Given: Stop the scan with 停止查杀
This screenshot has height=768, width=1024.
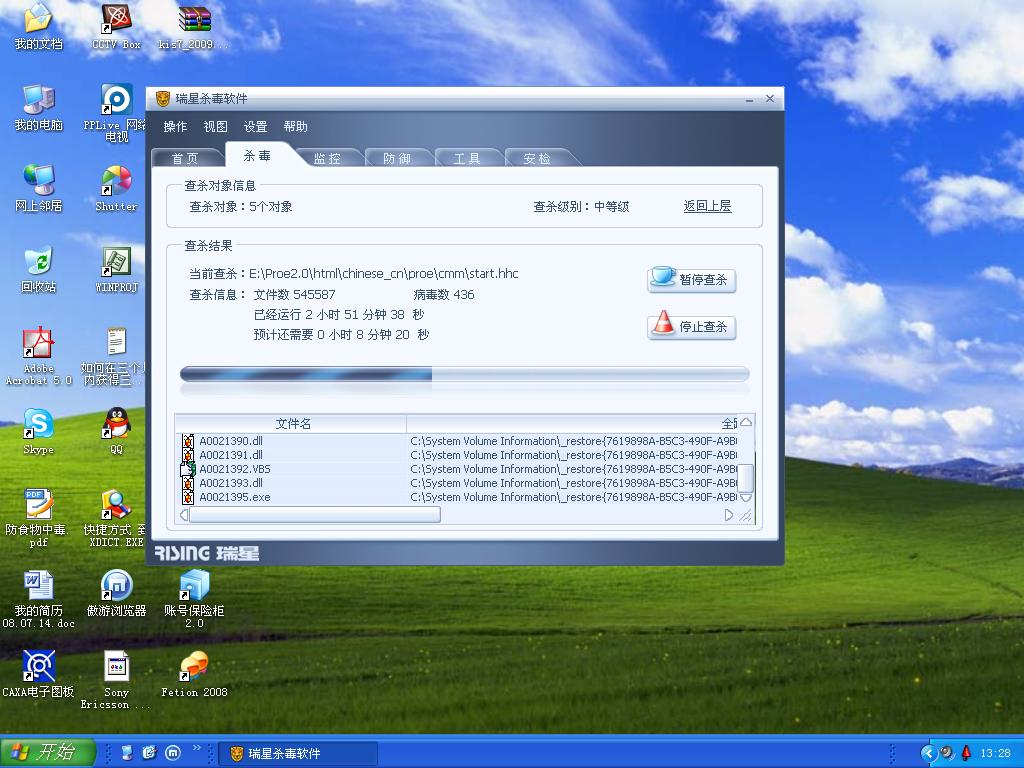Looking at the screenshot, I should click(692, 327).
